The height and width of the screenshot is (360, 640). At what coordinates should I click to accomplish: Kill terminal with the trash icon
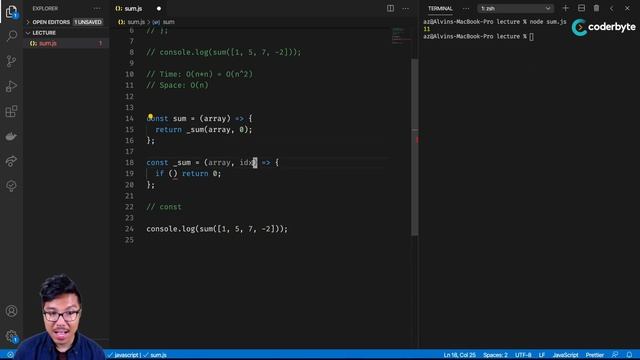tap(596, 8)
